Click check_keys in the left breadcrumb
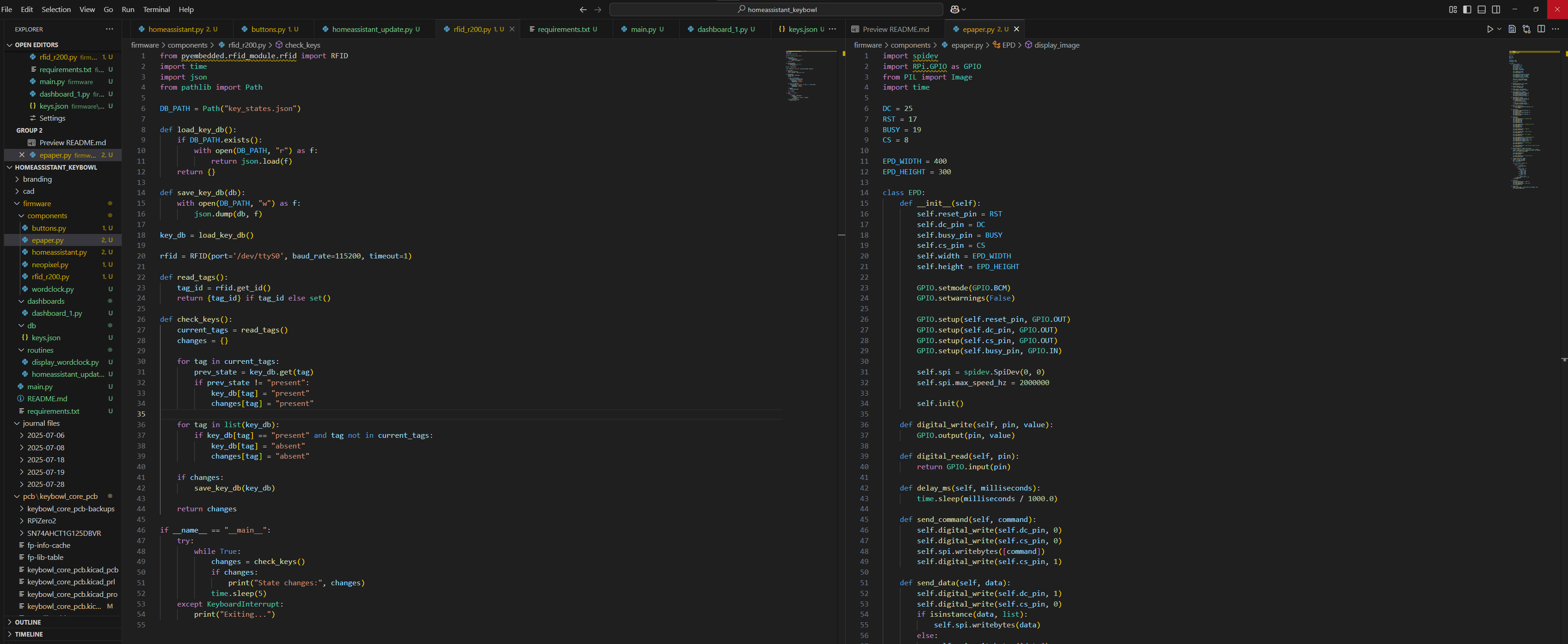Screen dimensions: 1568x644 [x=302, y=45]
